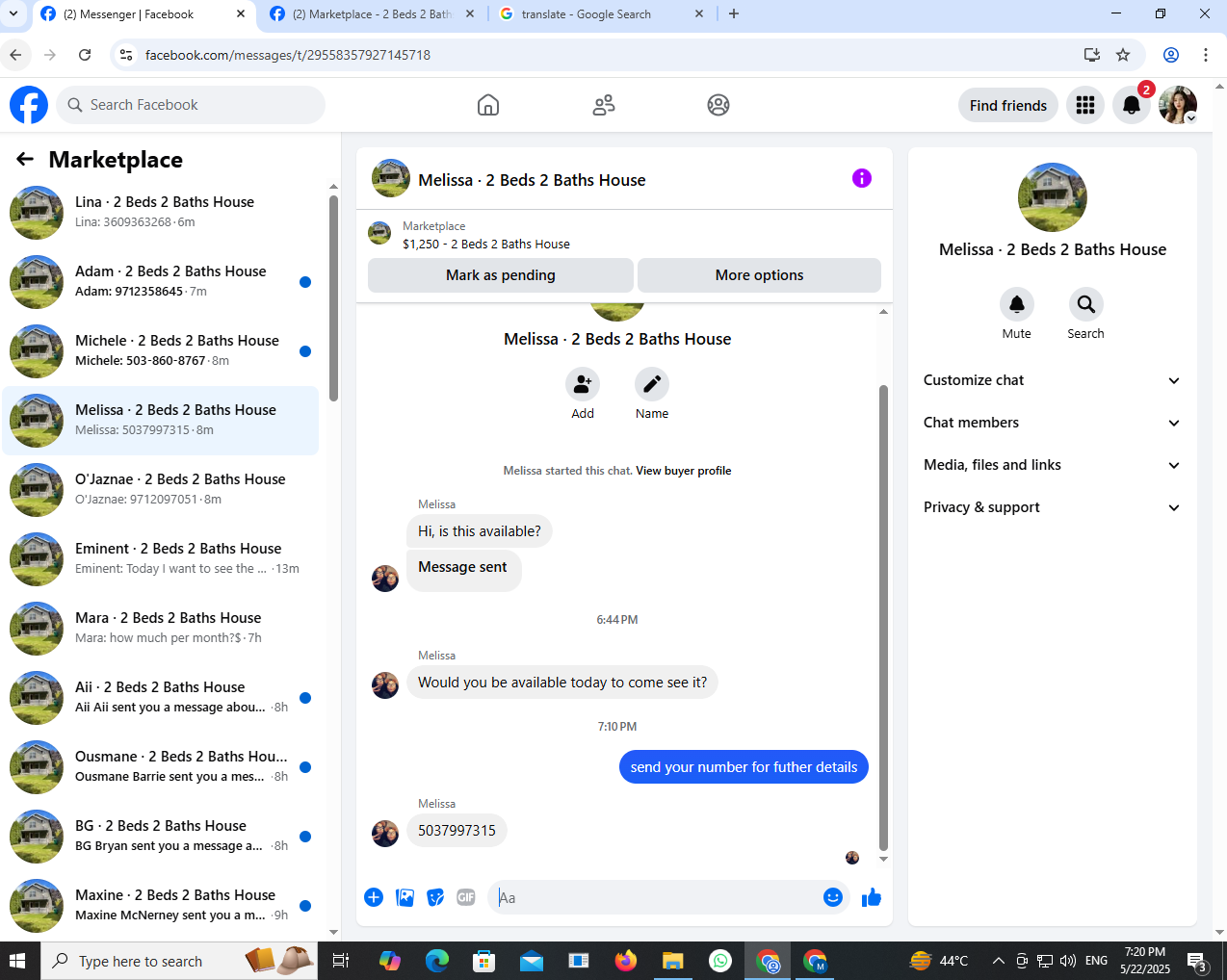Expand Privacy & support section
This screenshot has width=1227, height=980.
(x=1052, y=507)
